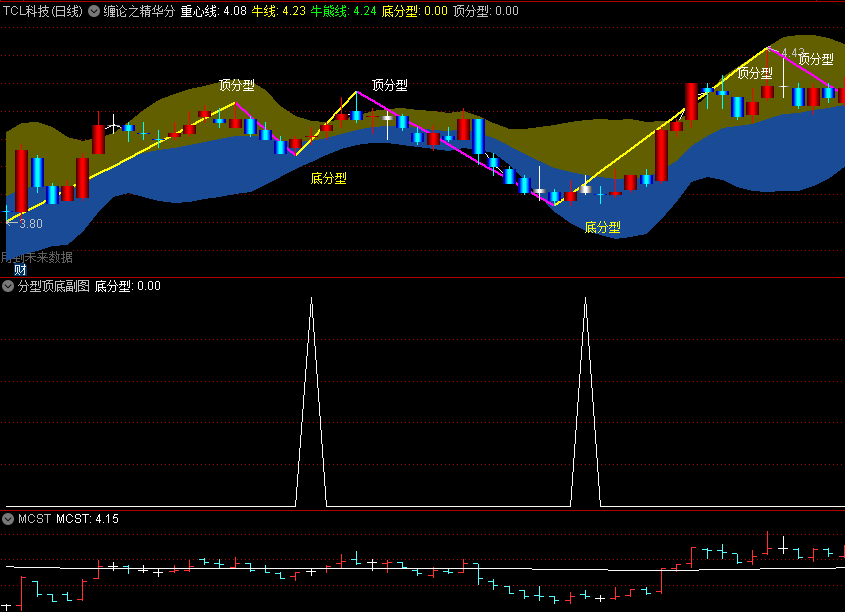Click the 牛熊线: 4.24 value label

pyautogui.click(x=343, y=11)
